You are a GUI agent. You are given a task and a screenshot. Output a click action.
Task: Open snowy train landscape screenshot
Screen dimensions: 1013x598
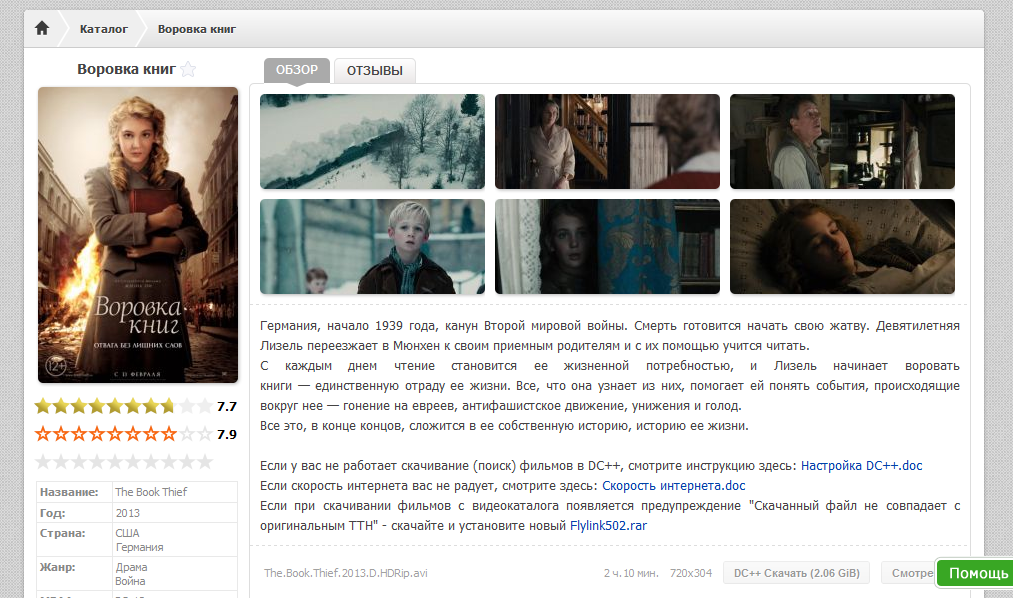click(372, 141)
